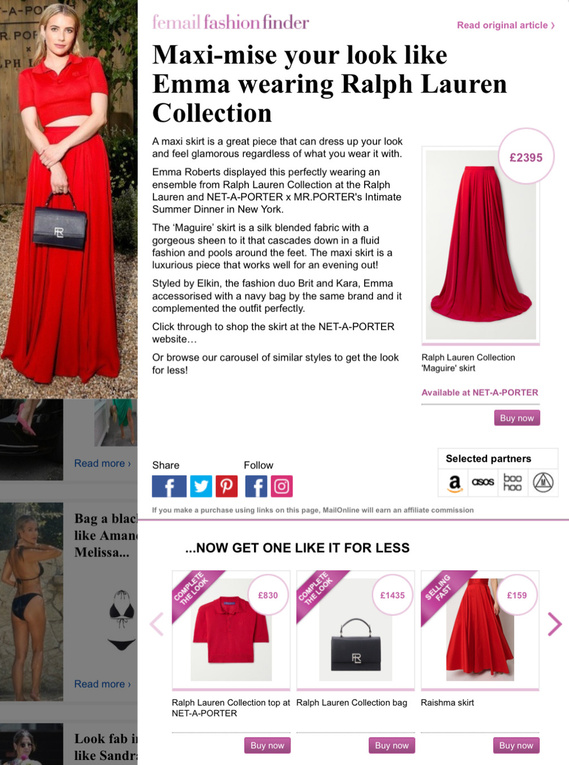Buy now the Ralph Lauren Collection top

pos(267,745)
